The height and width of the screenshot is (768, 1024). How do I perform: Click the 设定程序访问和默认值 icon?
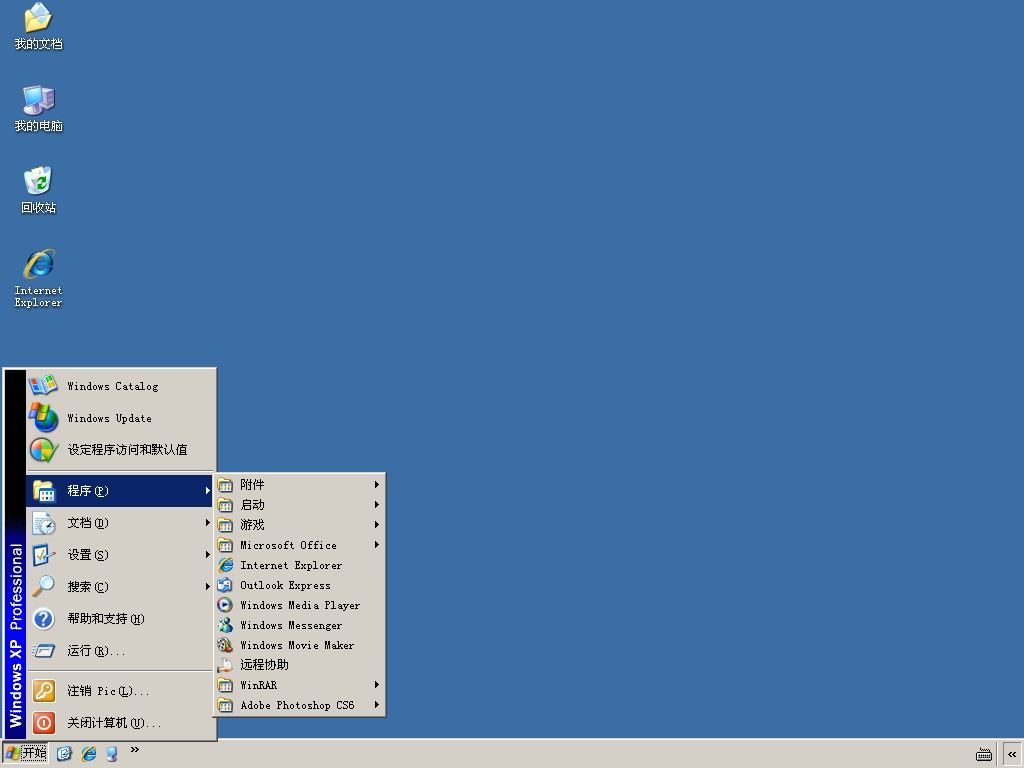point(43,449)
